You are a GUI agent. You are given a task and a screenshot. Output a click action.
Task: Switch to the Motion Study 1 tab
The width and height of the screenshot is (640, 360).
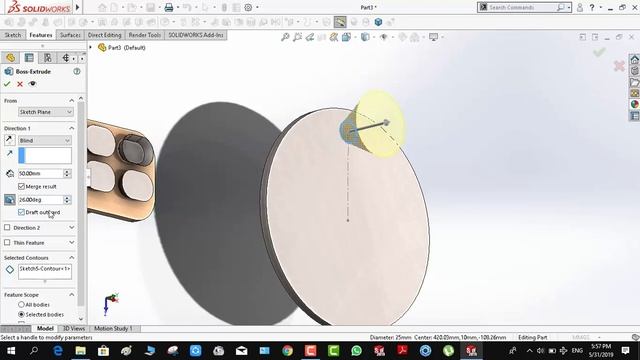point(113,328)
